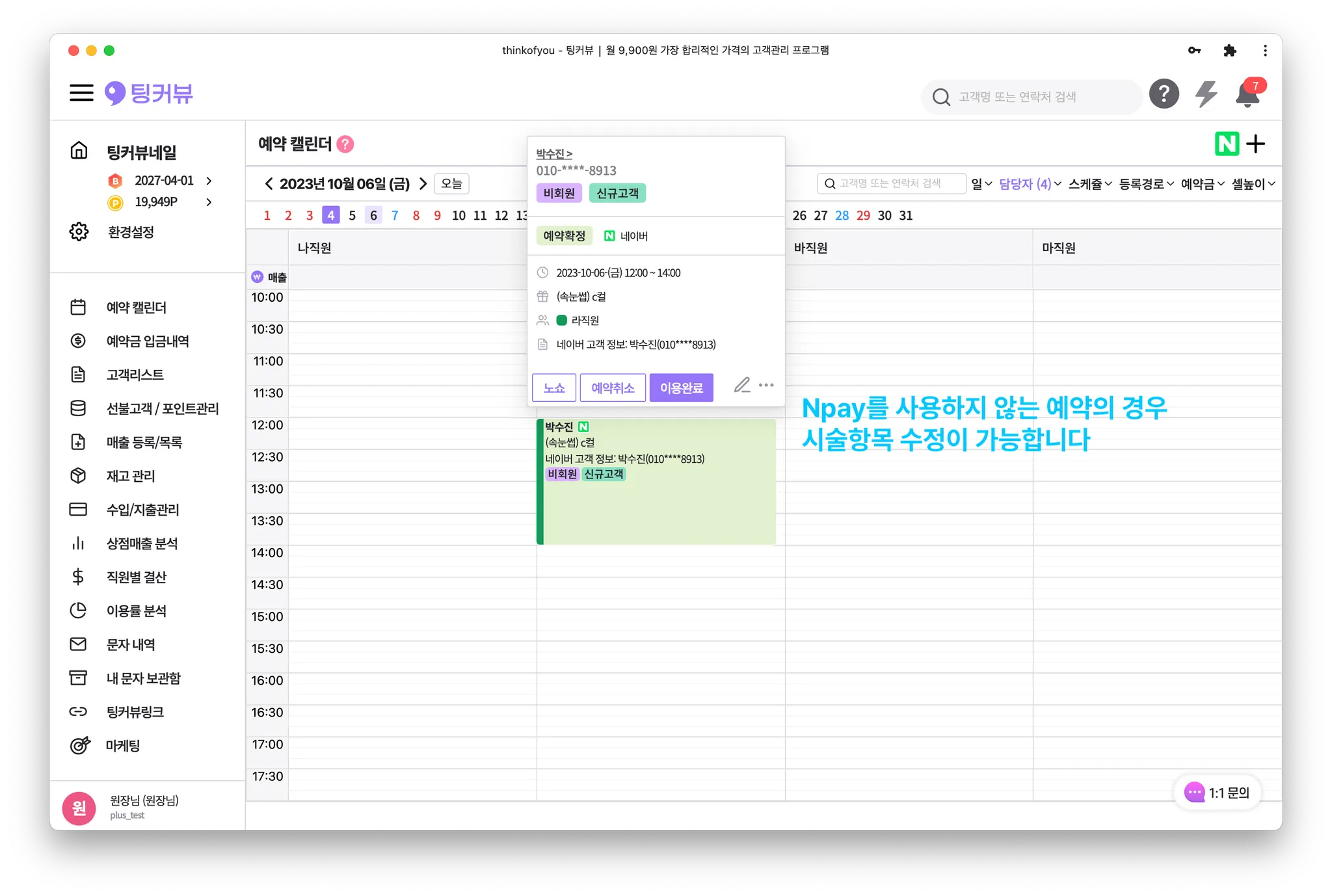Expand the 등록경로 dropdown
This screenshot has height=896, width=1332.
click(1146, 184)
